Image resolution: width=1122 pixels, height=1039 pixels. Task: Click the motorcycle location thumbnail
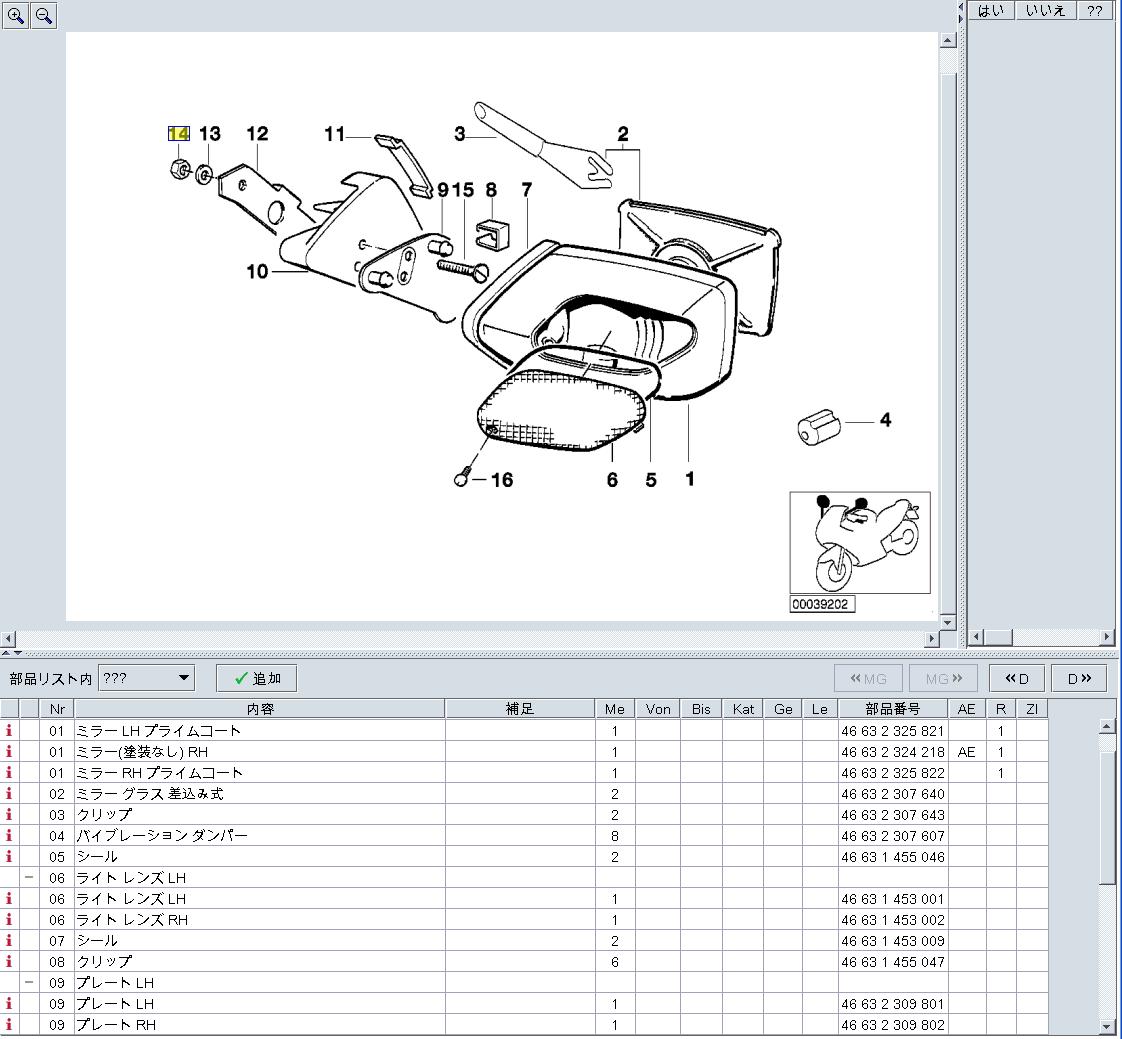tap(859, 542)
